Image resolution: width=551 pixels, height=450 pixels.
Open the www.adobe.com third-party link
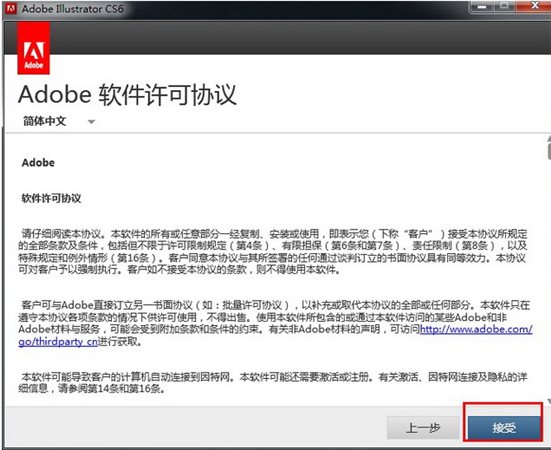[x=476, y=330]
